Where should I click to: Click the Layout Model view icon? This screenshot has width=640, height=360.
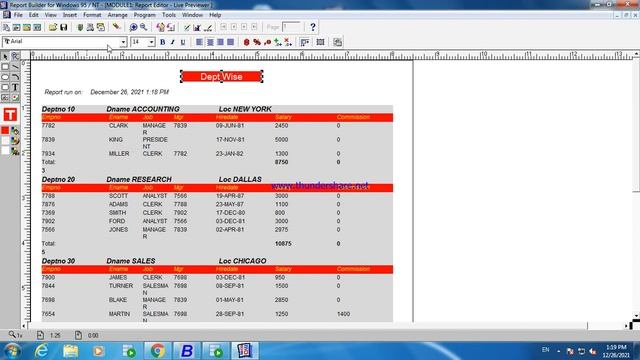[27, 27]
